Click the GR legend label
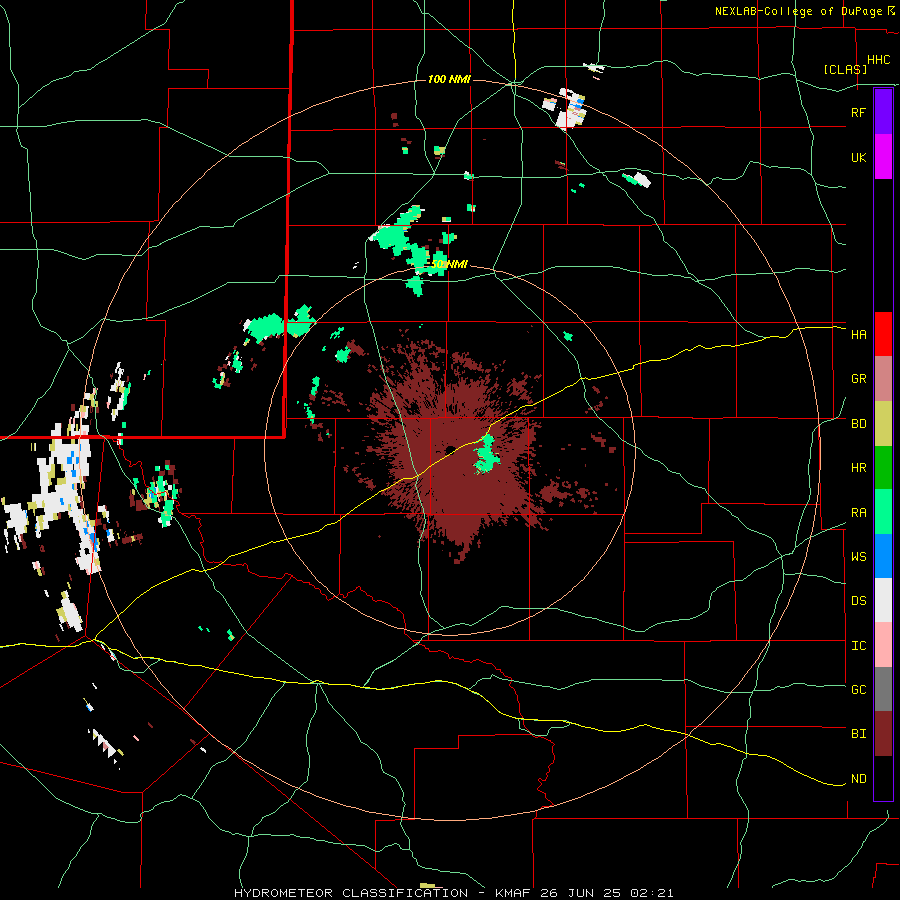The width and height of the screenshot is (900, 900). pos(858,379)
